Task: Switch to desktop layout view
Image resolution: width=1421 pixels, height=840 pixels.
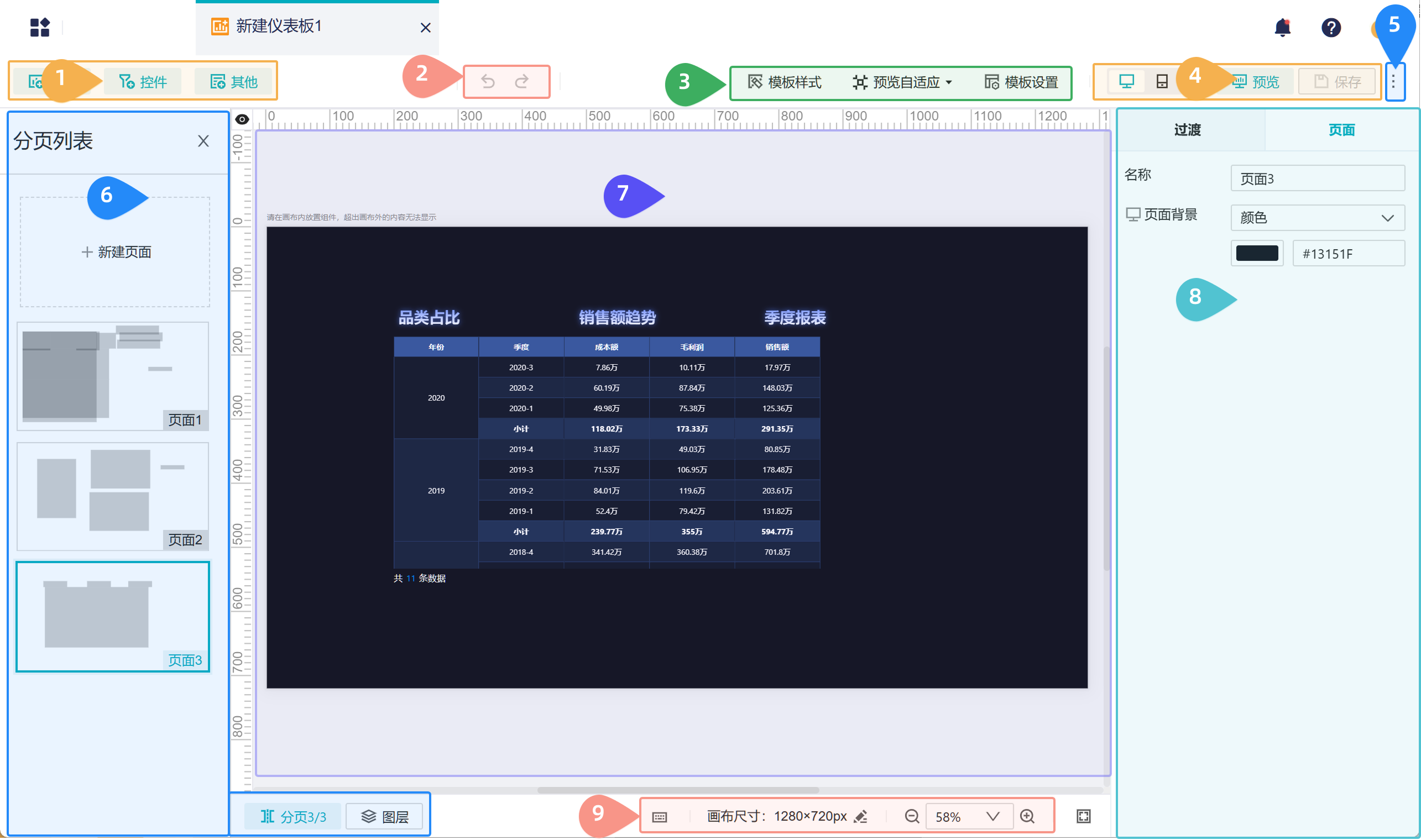Action: point(1126,81)
